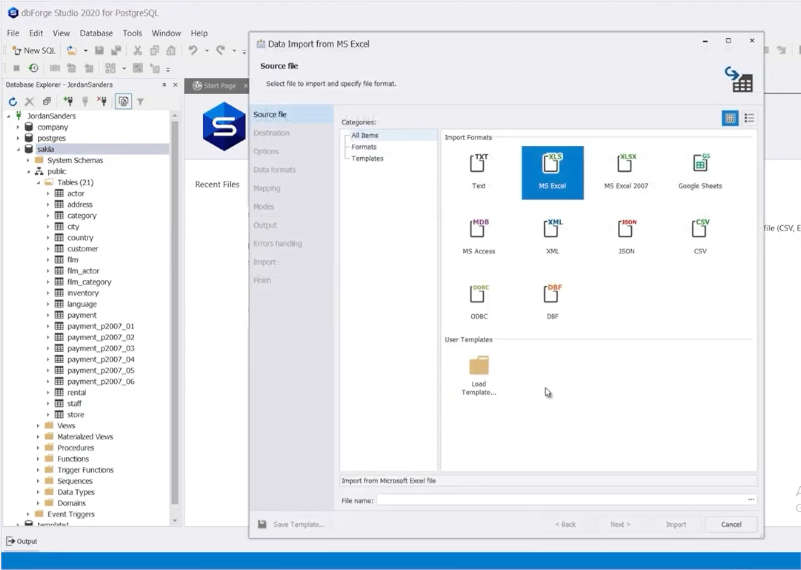Image resolution: width=801 pixels, height=570 pixels.
Task: Expand the company database node
Action: pyautogui.click(x=17, y=127)
